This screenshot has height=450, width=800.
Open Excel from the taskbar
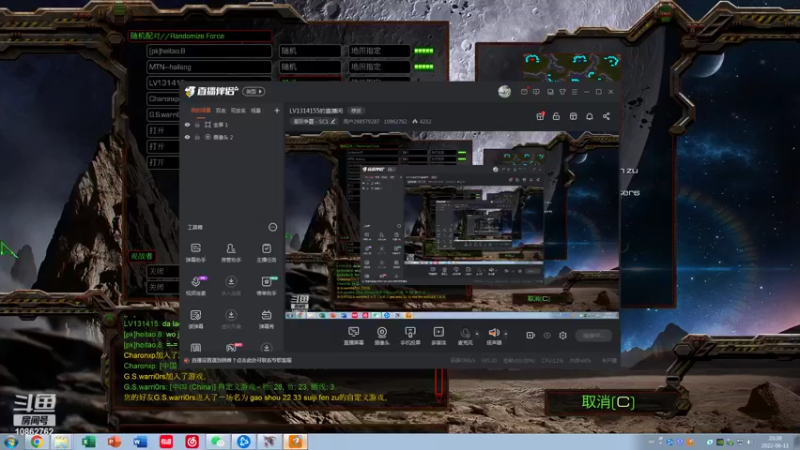88,442
